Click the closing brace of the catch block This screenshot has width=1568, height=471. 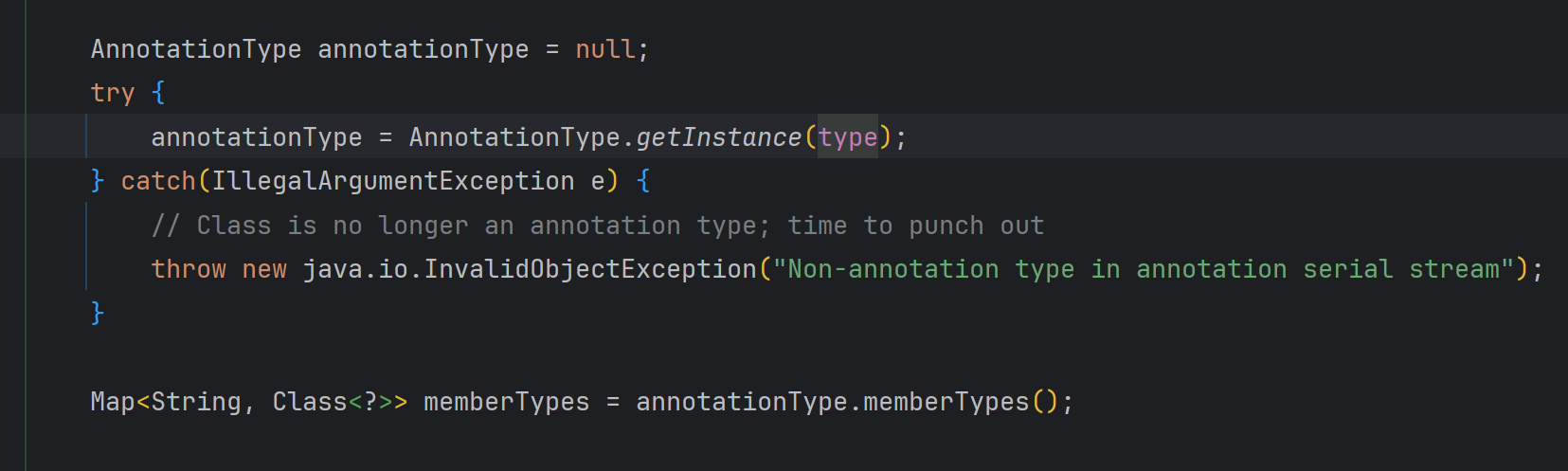[97, 313]
